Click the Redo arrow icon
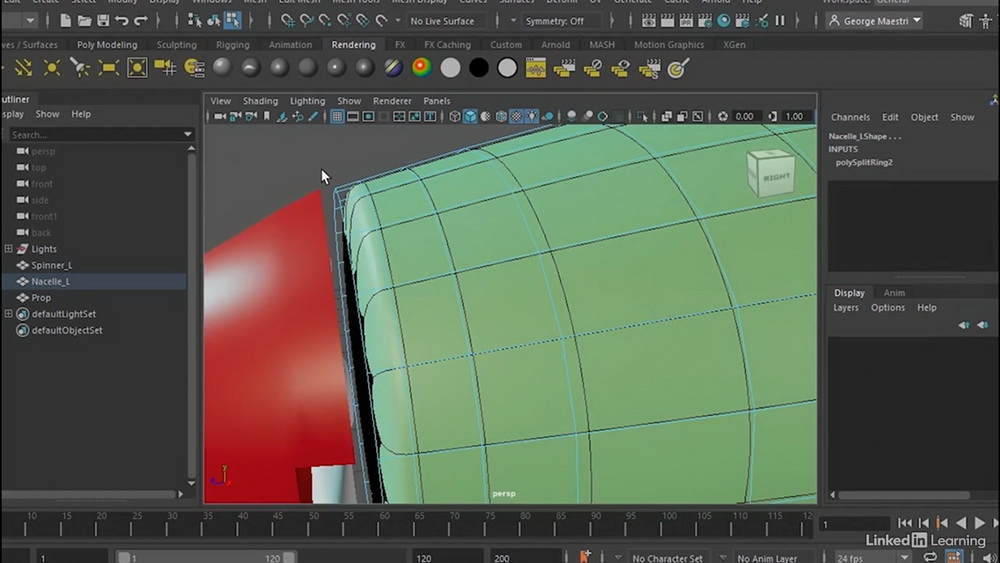The height and width of the screenshot is (563, 1000). (140, 21)
